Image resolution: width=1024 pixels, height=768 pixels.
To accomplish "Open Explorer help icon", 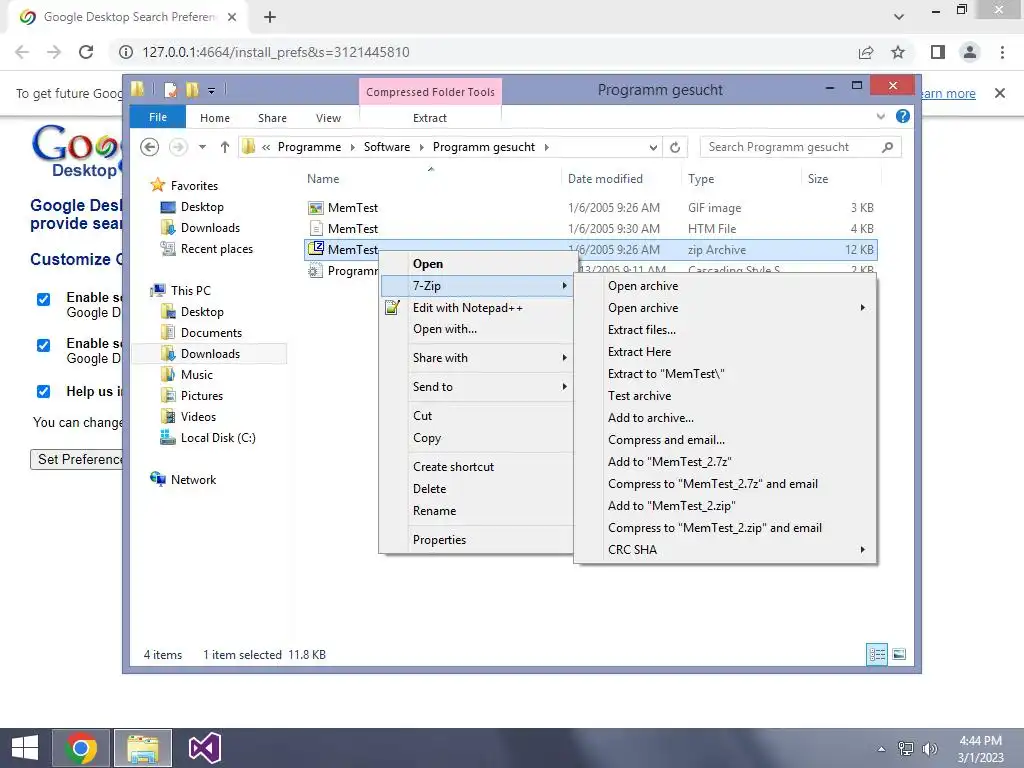I will tap(903, 116).
